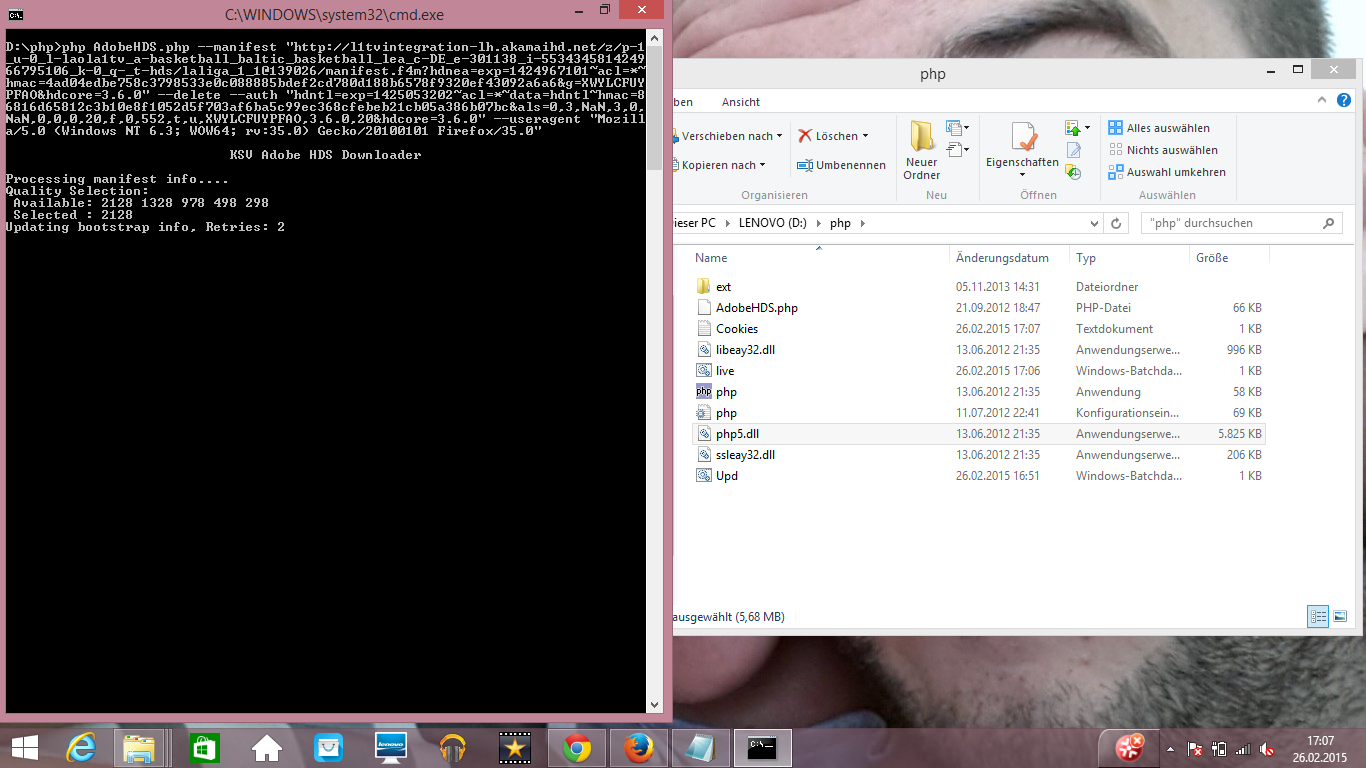The width and height of the screenshot is (1366, 768).
Task: Select php5.dll in the file list
Action: [x=737, y=434]
